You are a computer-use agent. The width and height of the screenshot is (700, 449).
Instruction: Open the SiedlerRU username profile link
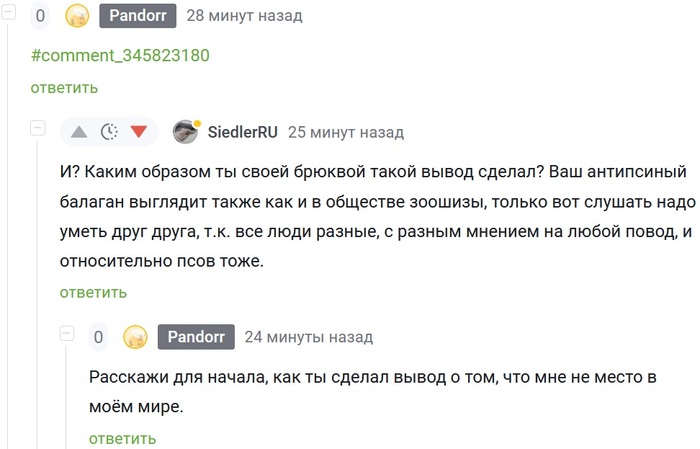tap(243, 132)
